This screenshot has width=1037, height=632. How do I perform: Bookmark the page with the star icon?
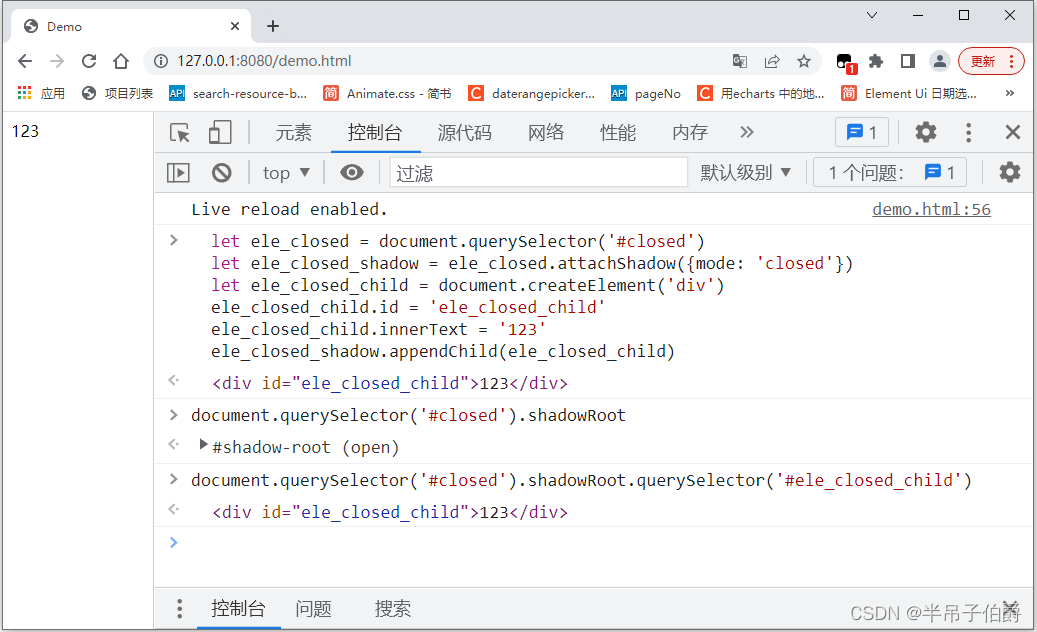804,61
